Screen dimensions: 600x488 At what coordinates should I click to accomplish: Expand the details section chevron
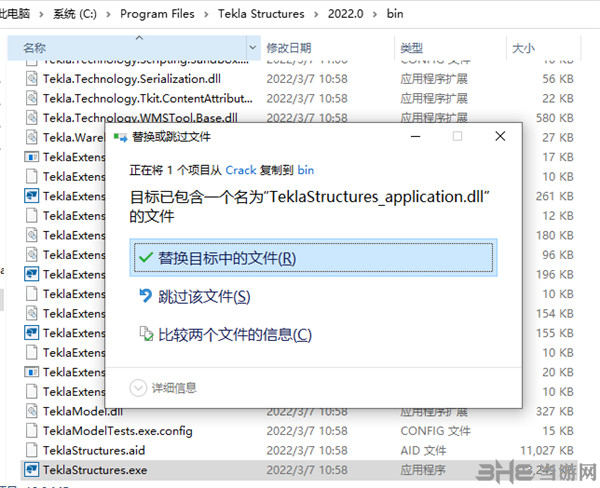click(x=138, y=388)
